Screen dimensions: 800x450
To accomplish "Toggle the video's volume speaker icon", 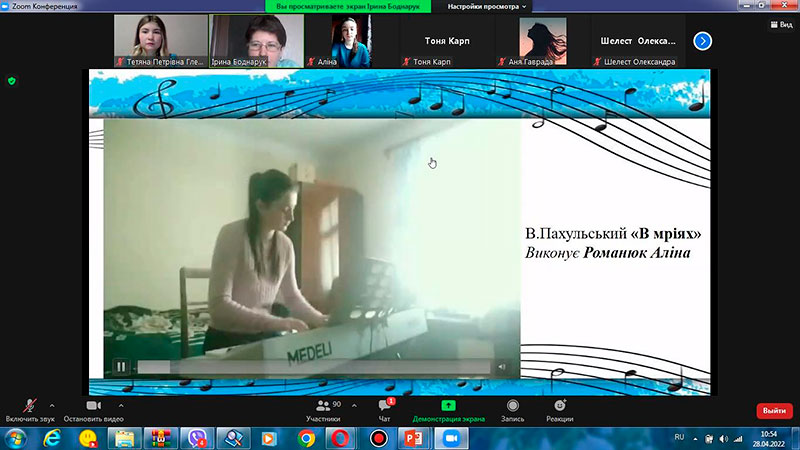I will point(502,366).
